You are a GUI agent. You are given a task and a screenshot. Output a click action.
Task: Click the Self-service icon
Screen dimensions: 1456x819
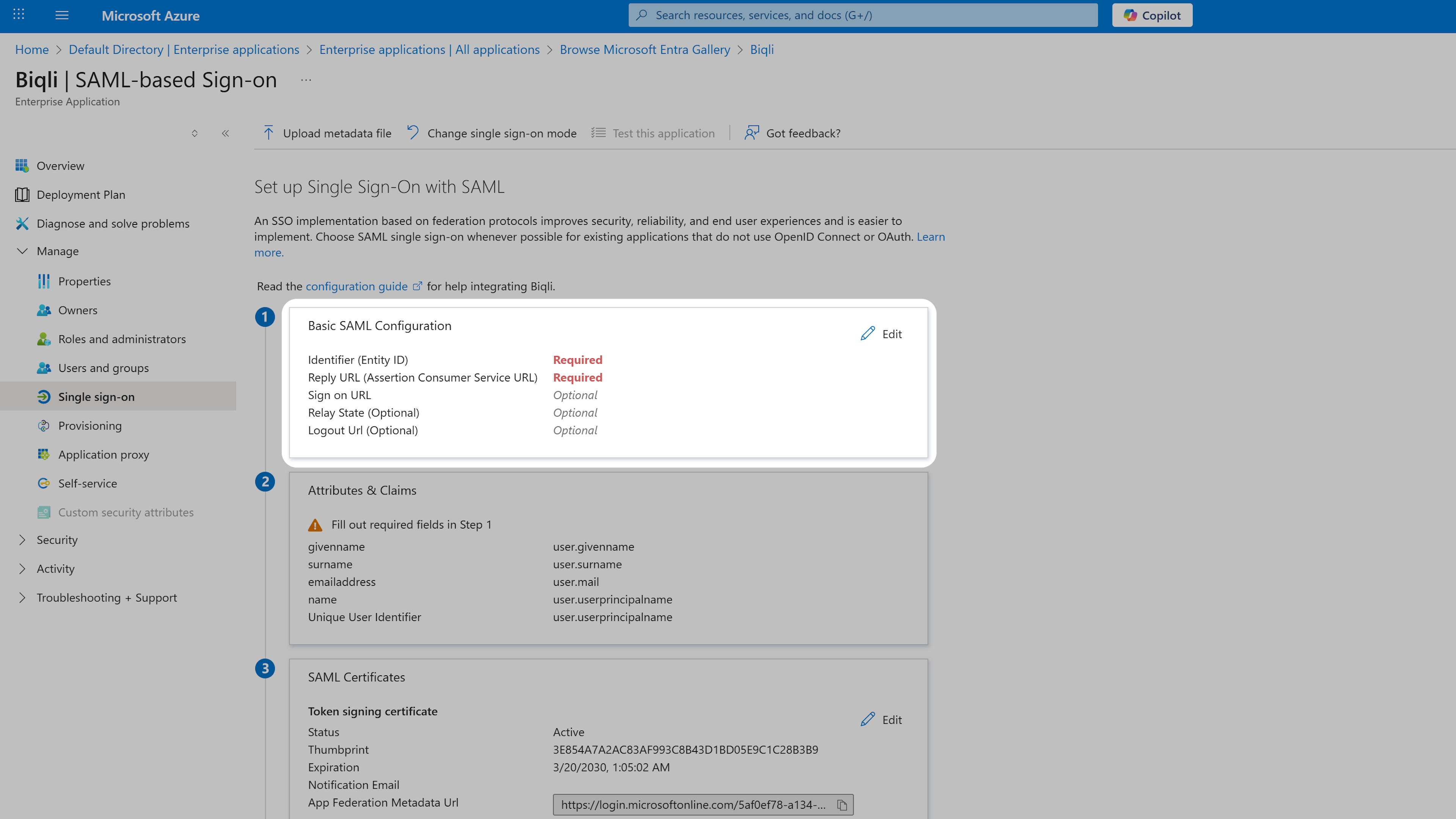pyautogui.click(x=44, y=483)
